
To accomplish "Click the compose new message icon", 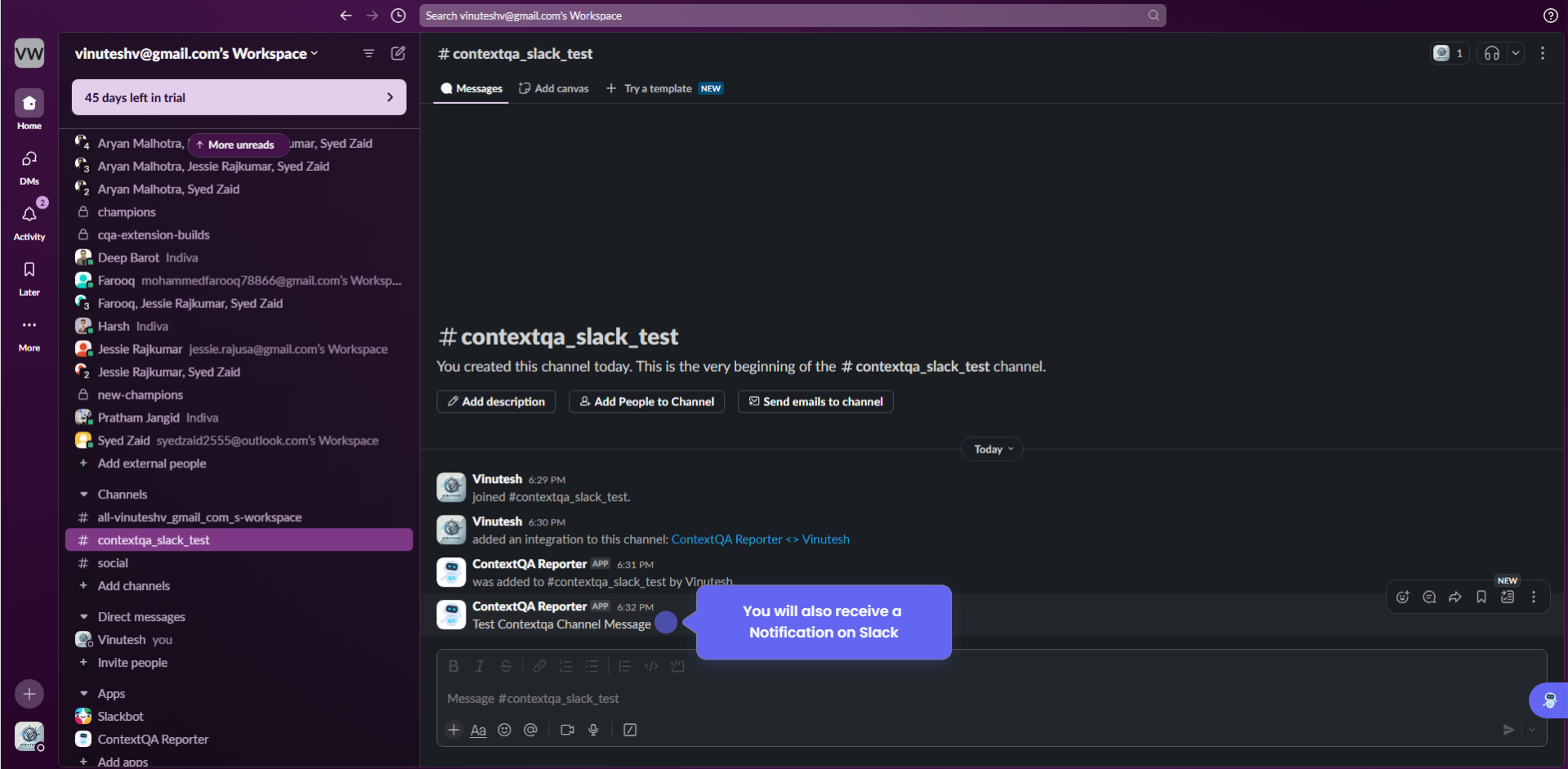I will [398, 53].
